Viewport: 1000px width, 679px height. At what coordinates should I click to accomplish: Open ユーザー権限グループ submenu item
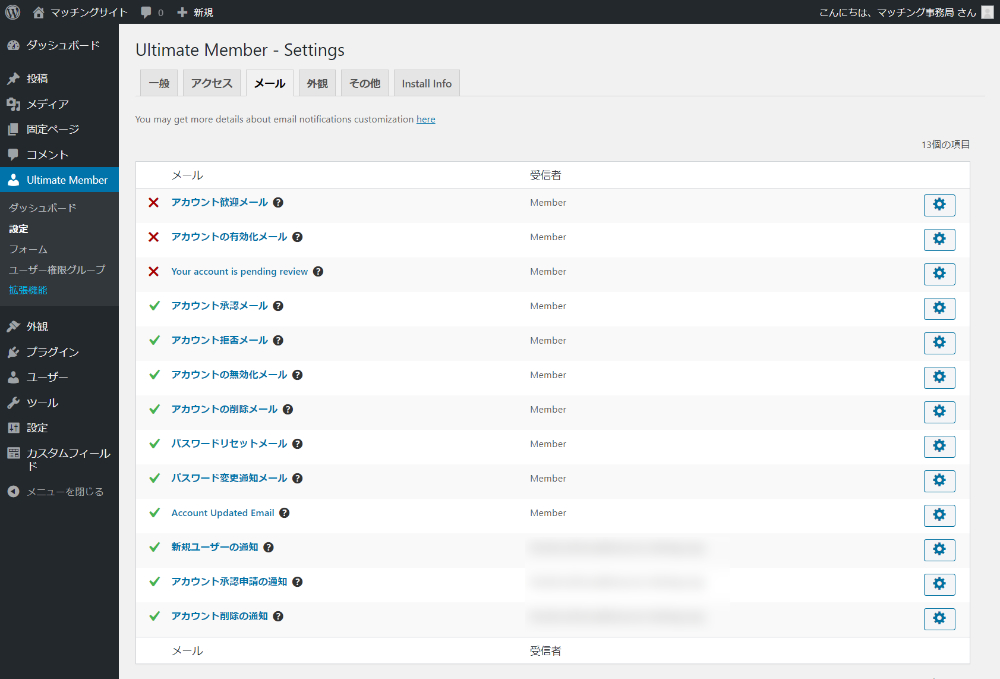point(57,270)
